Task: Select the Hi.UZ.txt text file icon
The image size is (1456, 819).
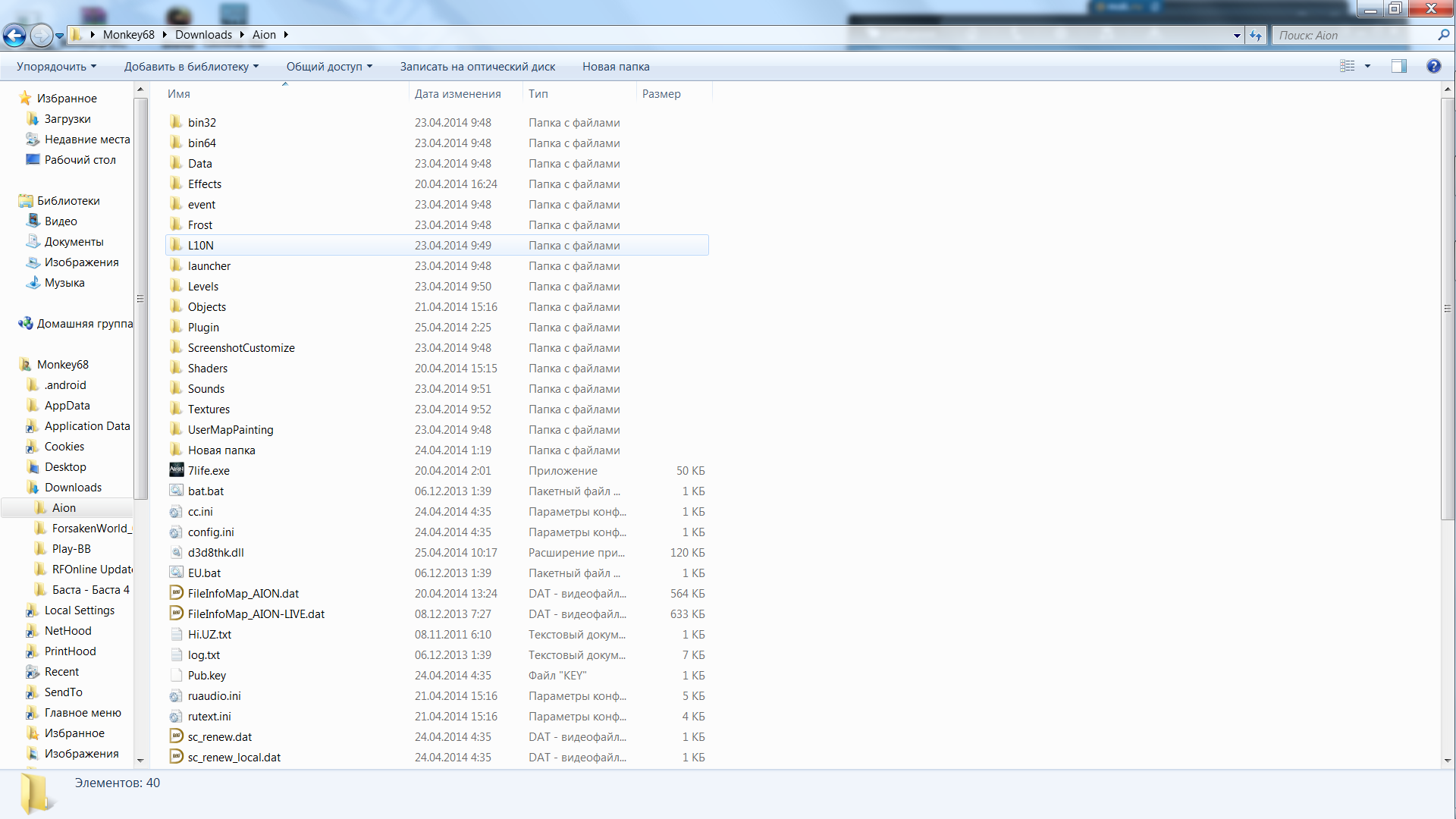Action: pyautogui.click(x=176, y=634)
